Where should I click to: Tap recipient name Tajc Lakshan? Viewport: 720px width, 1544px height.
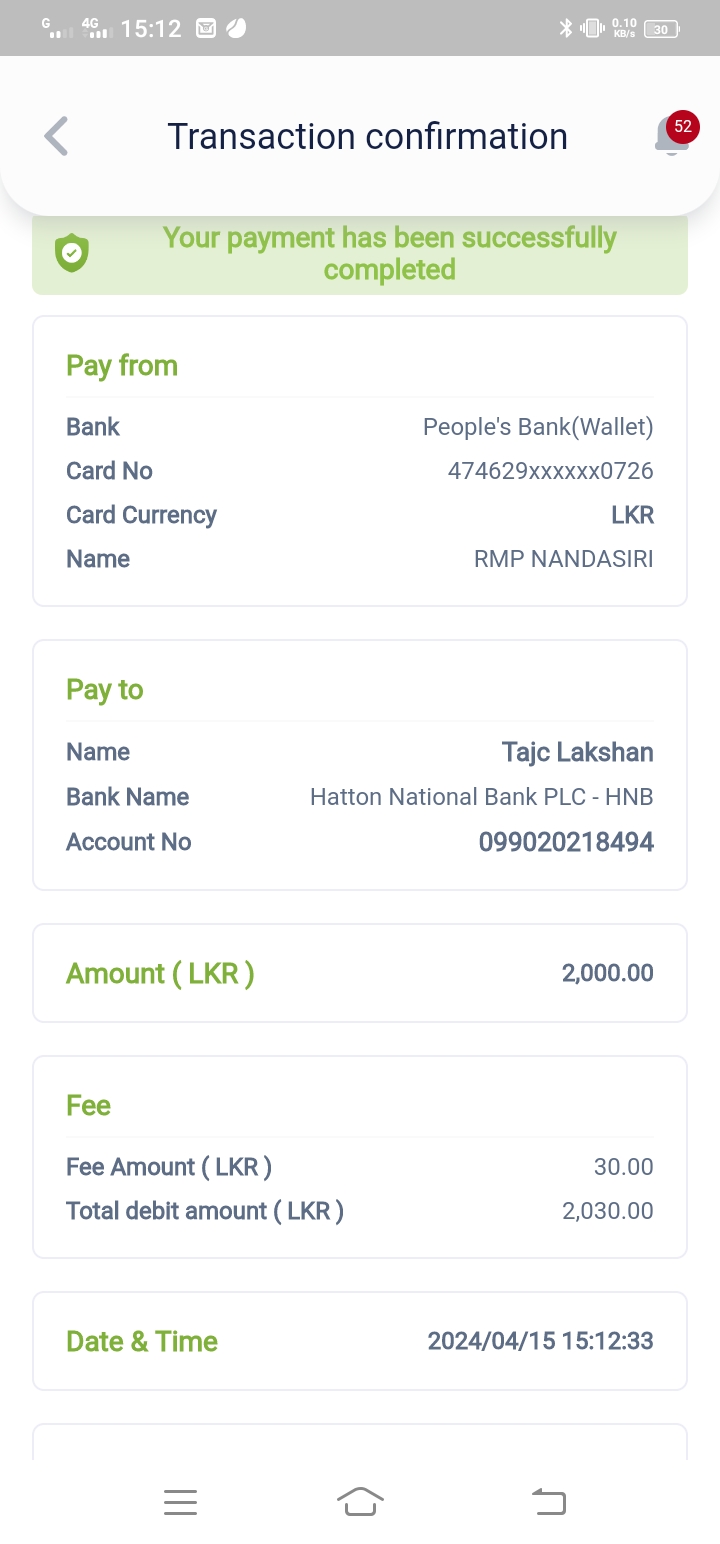[x=577, y=752]
